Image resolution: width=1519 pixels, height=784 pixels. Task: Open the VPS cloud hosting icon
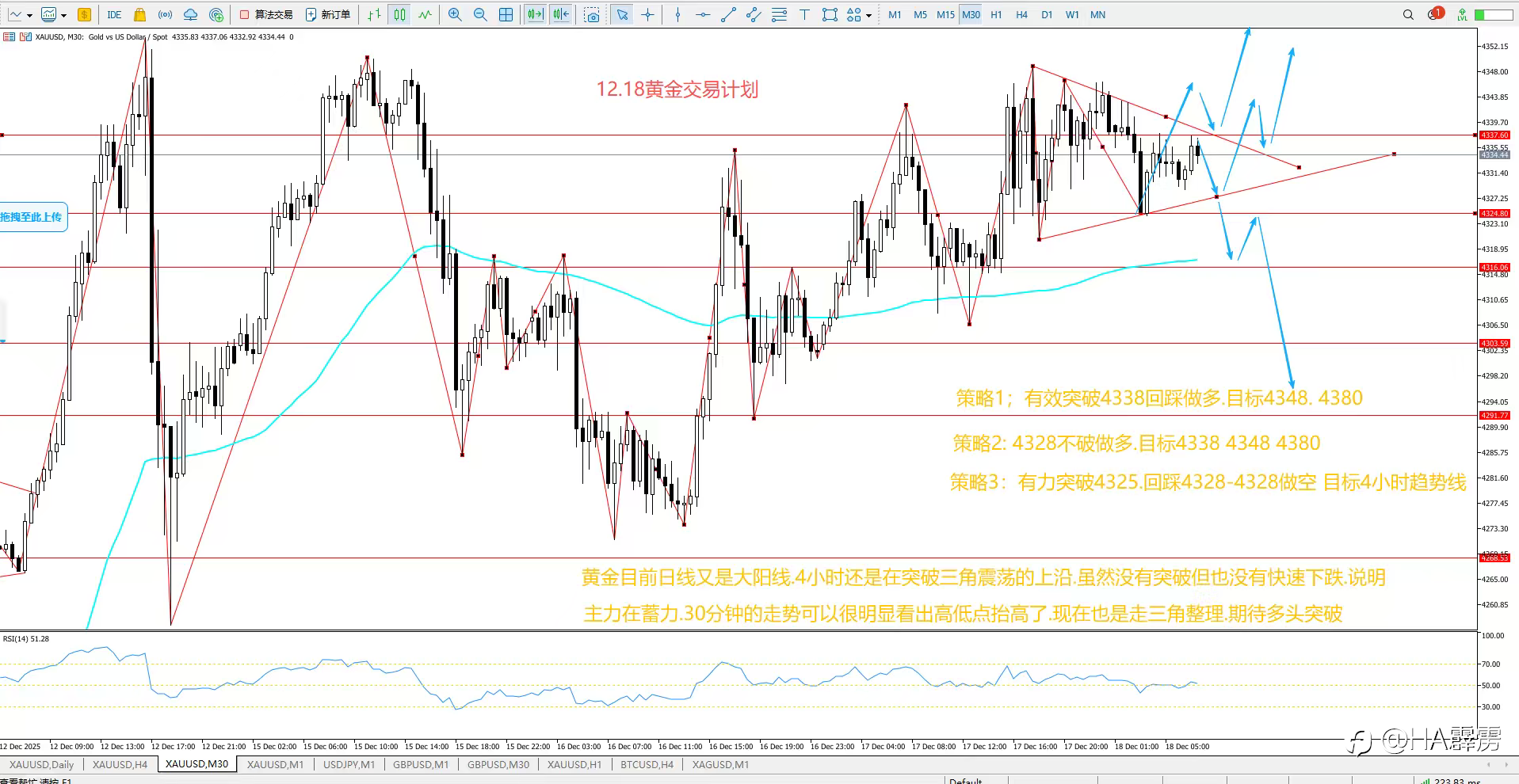pyautogui.click(x=190, y=14)
